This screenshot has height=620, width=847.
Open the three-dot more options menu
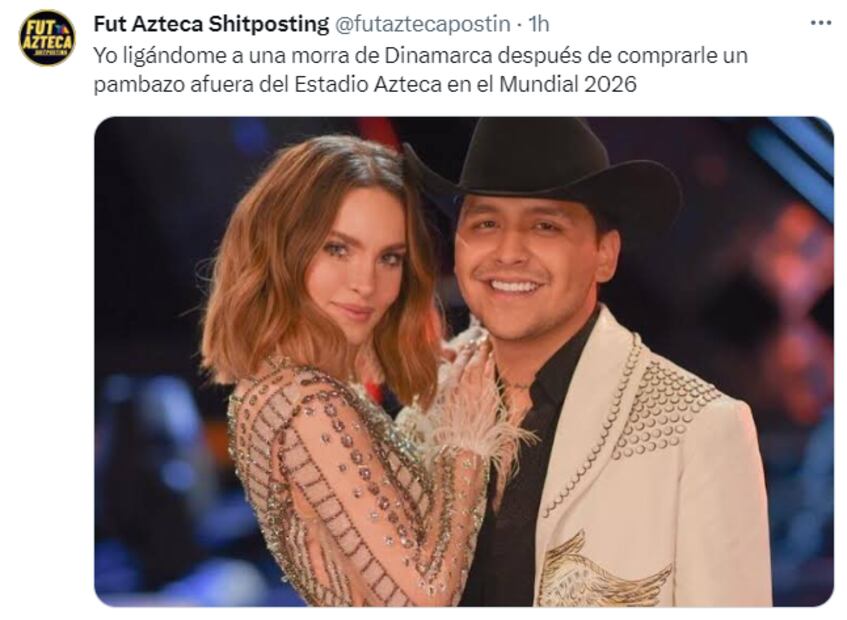pos(821,23)
